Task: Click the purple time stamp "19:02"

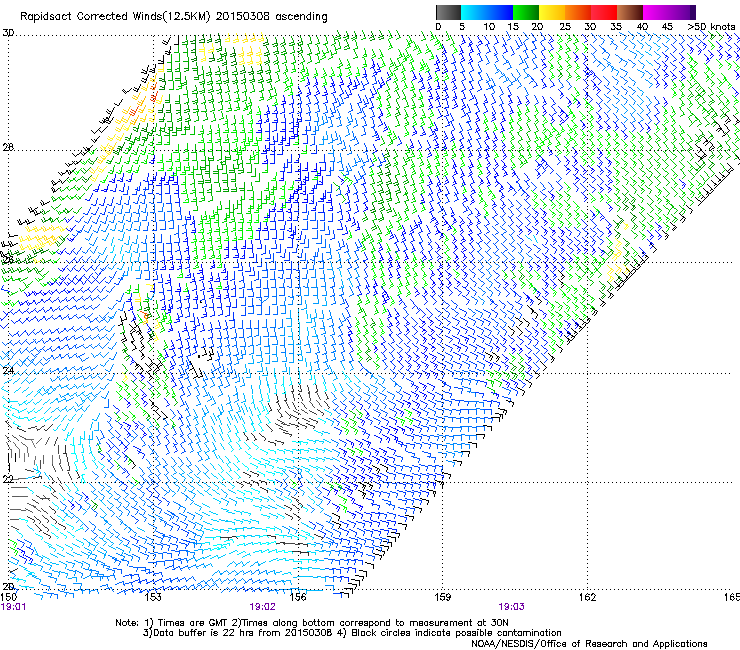Action: [x=262, y=607]
